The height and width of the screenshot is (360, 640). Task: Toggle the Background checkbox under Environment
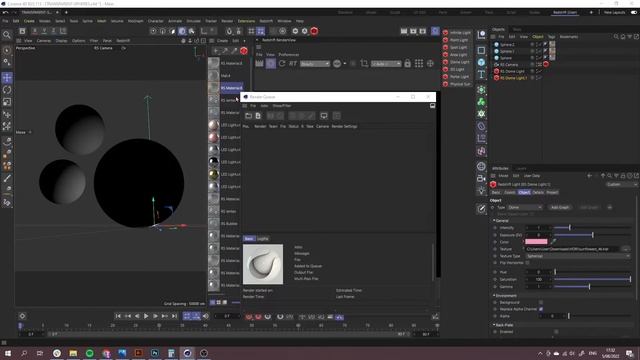click(541, 302)
